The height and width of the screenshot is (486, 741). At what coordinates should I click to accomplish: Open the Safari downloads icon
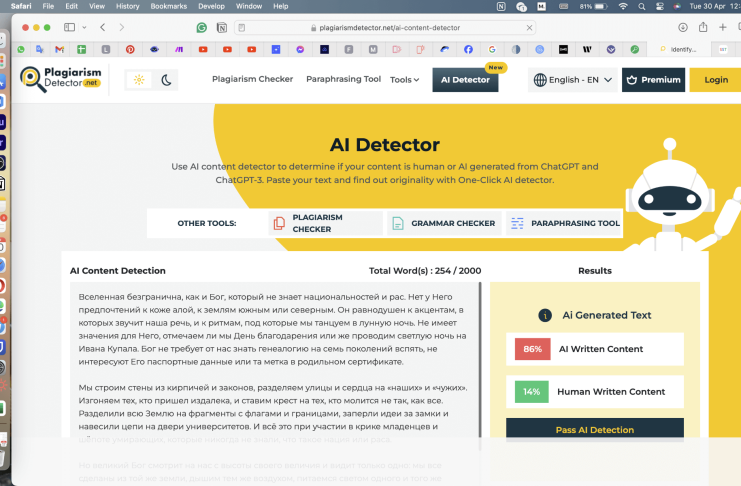[683, 27]
